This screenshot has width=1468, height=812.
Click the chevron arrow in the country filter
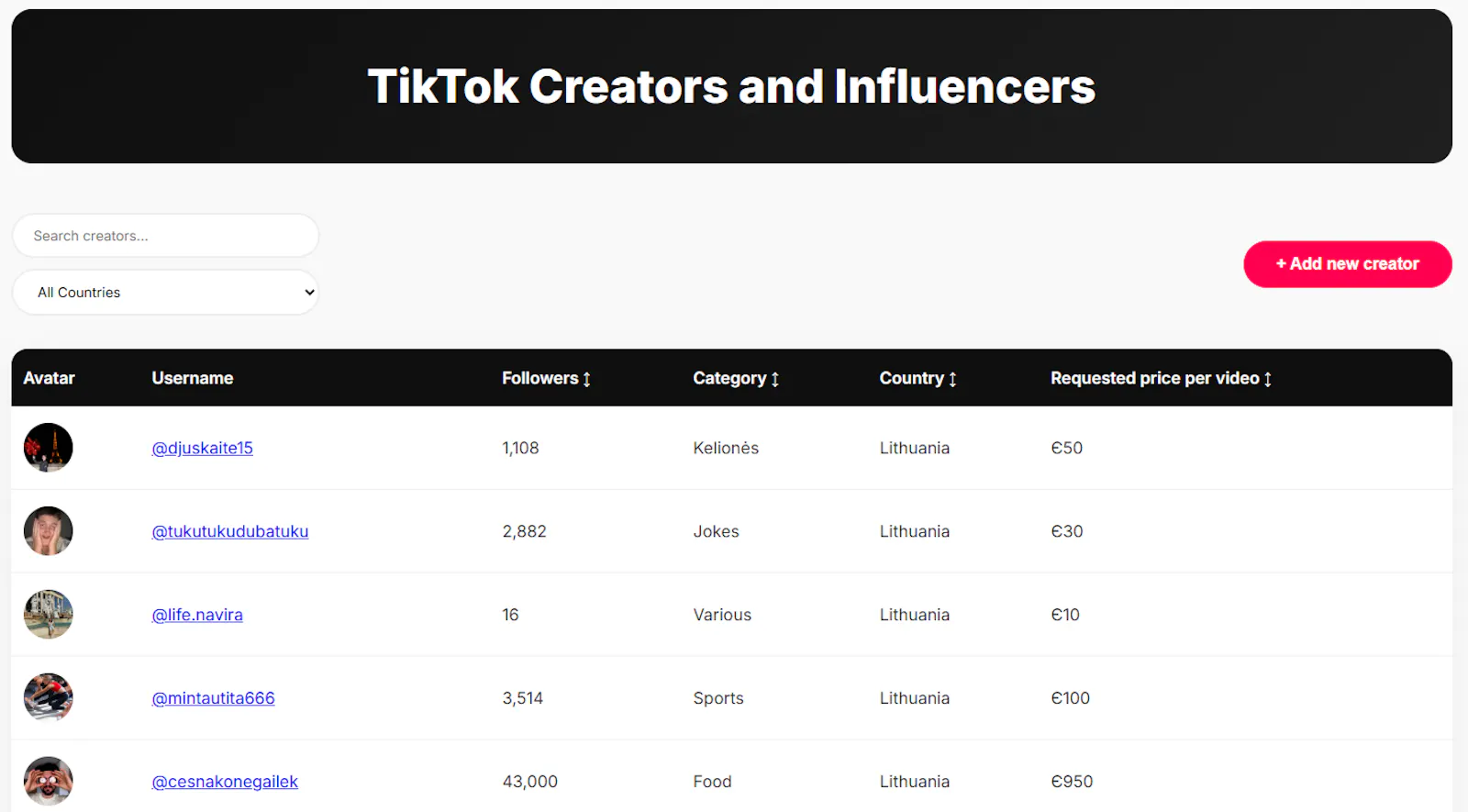(x=309, y=293)
